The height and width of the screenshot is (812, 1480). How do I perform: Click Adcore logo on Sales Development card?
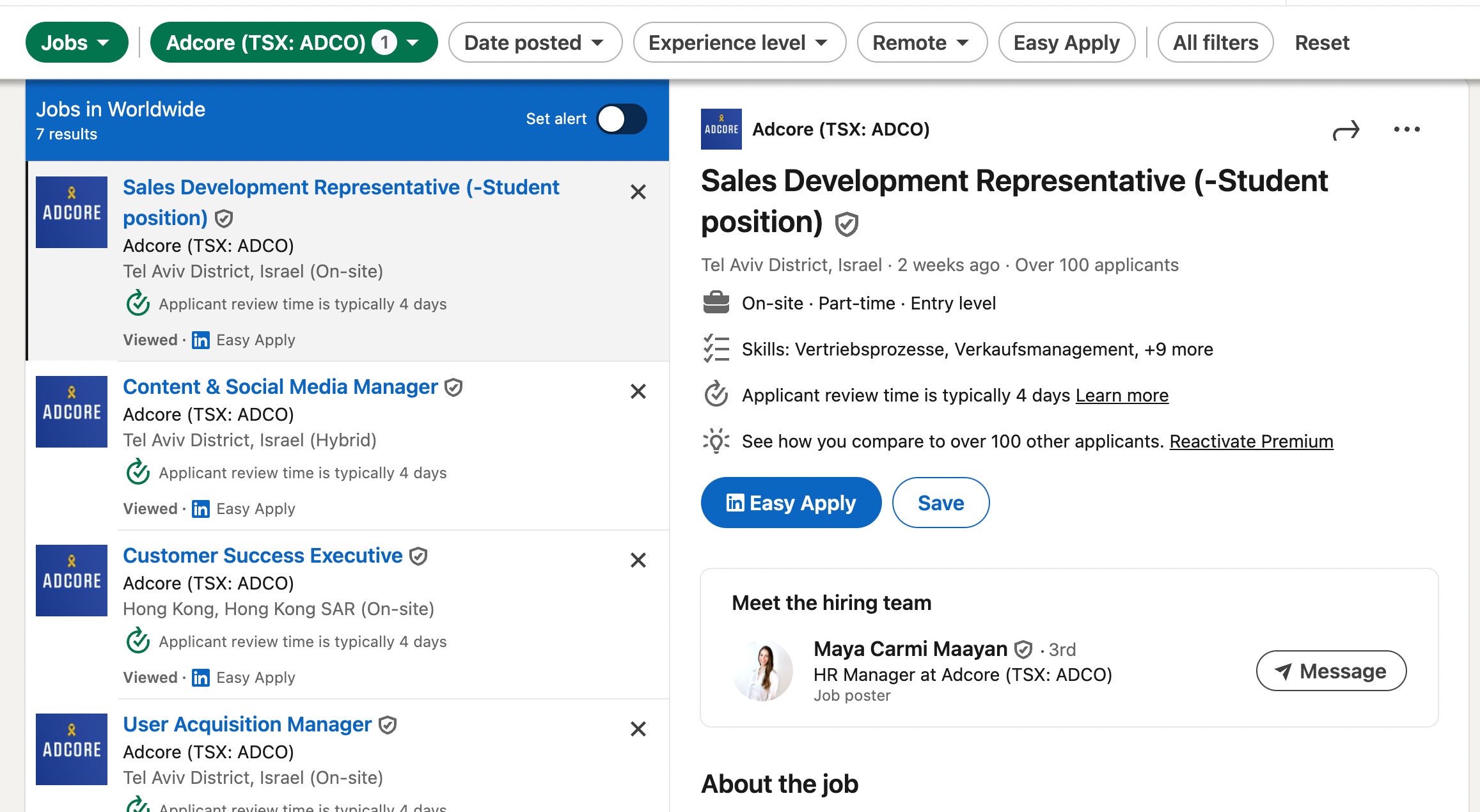72,212
